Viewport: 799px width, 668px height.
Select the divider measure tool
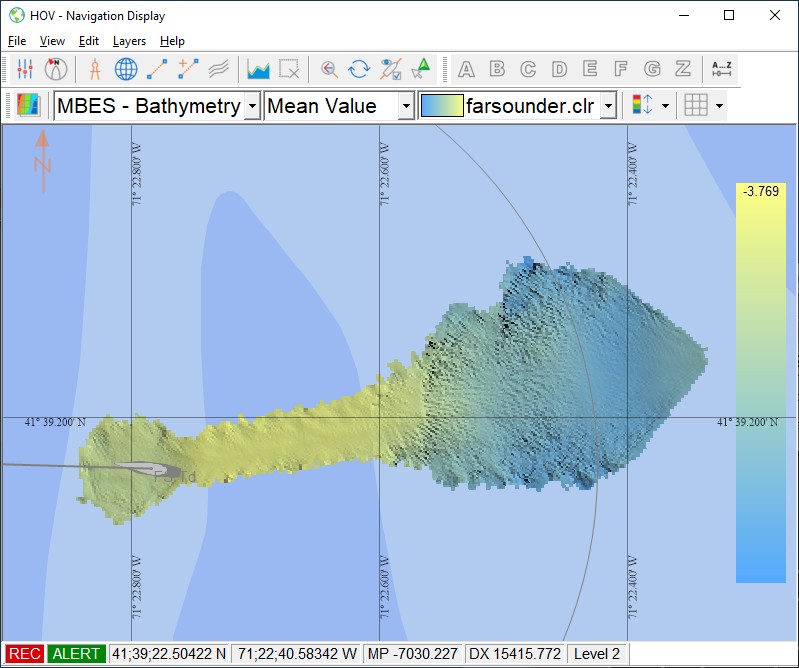(95, 69)
